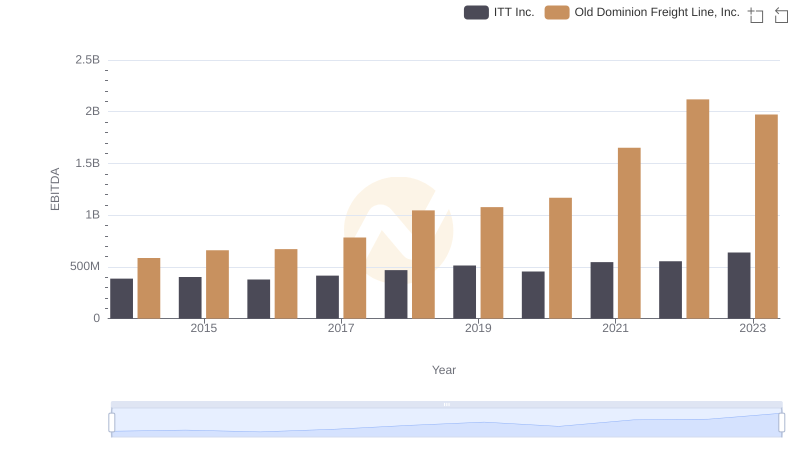Grab the right data zoom slider handle

point(781,422)
